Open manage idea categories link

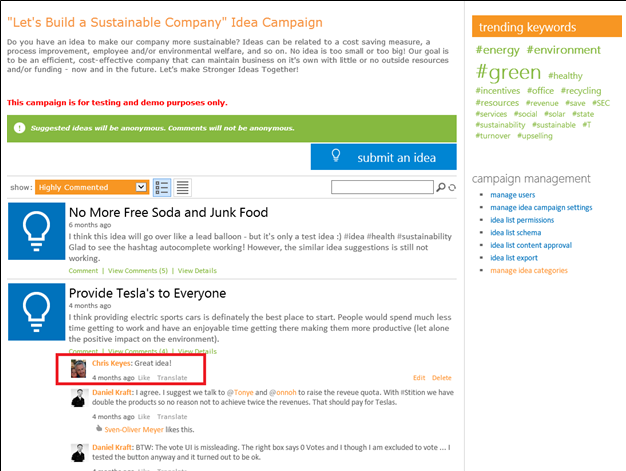[528, 270]
